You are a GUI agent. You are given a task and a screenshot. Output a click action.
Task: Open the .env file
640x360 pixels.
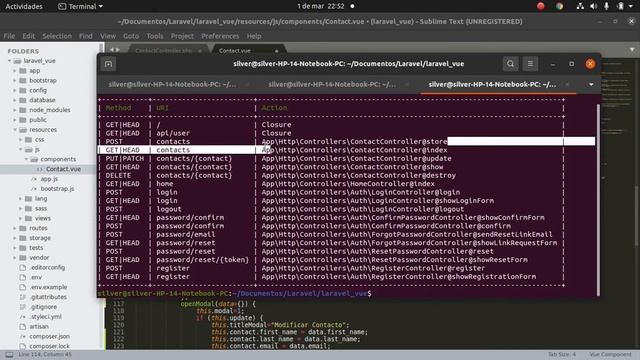pos(36,277)
